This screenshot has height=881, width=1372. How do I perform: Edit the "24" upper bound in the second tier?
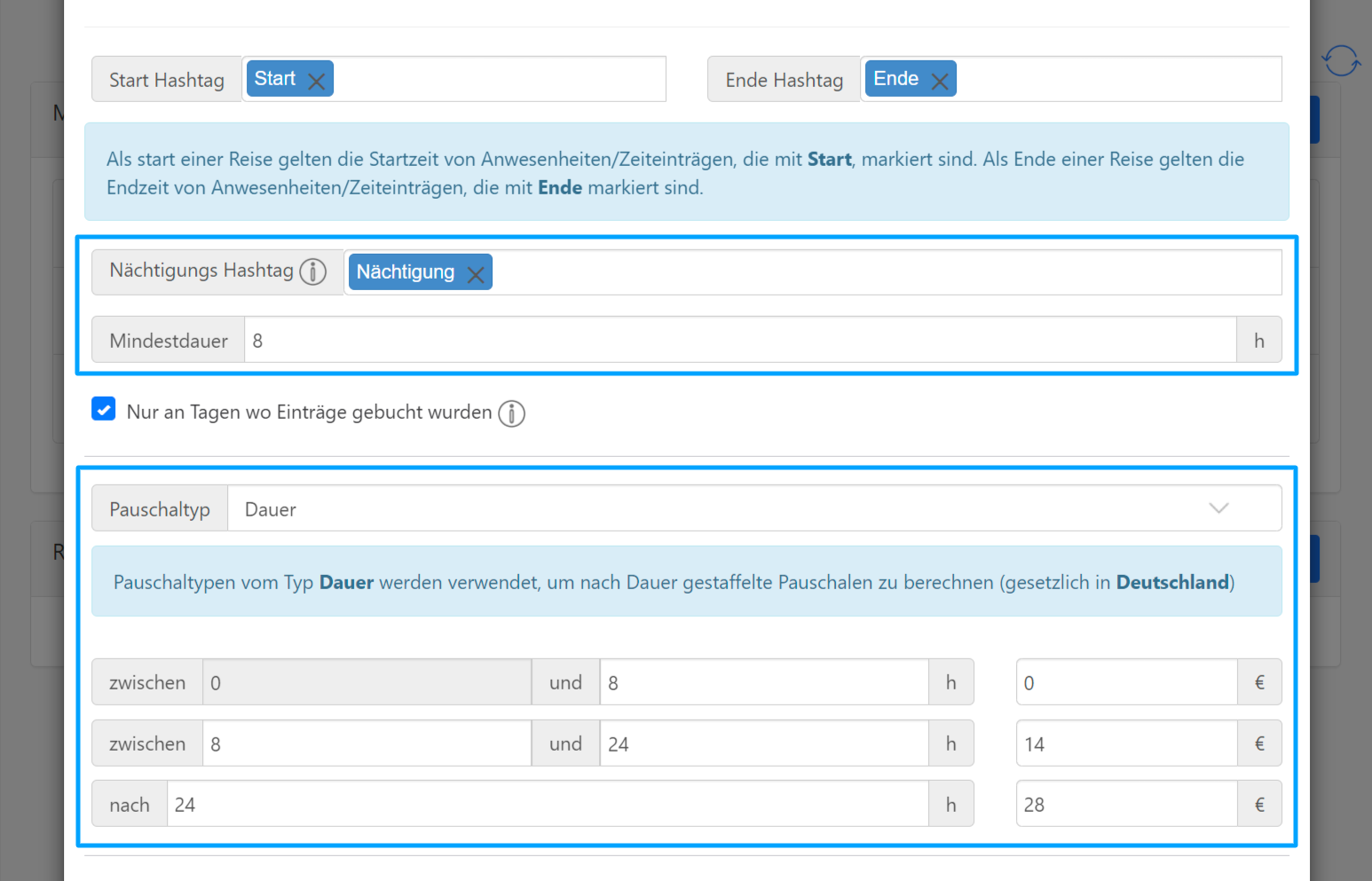pyautogui.click(x=763, y=743)
